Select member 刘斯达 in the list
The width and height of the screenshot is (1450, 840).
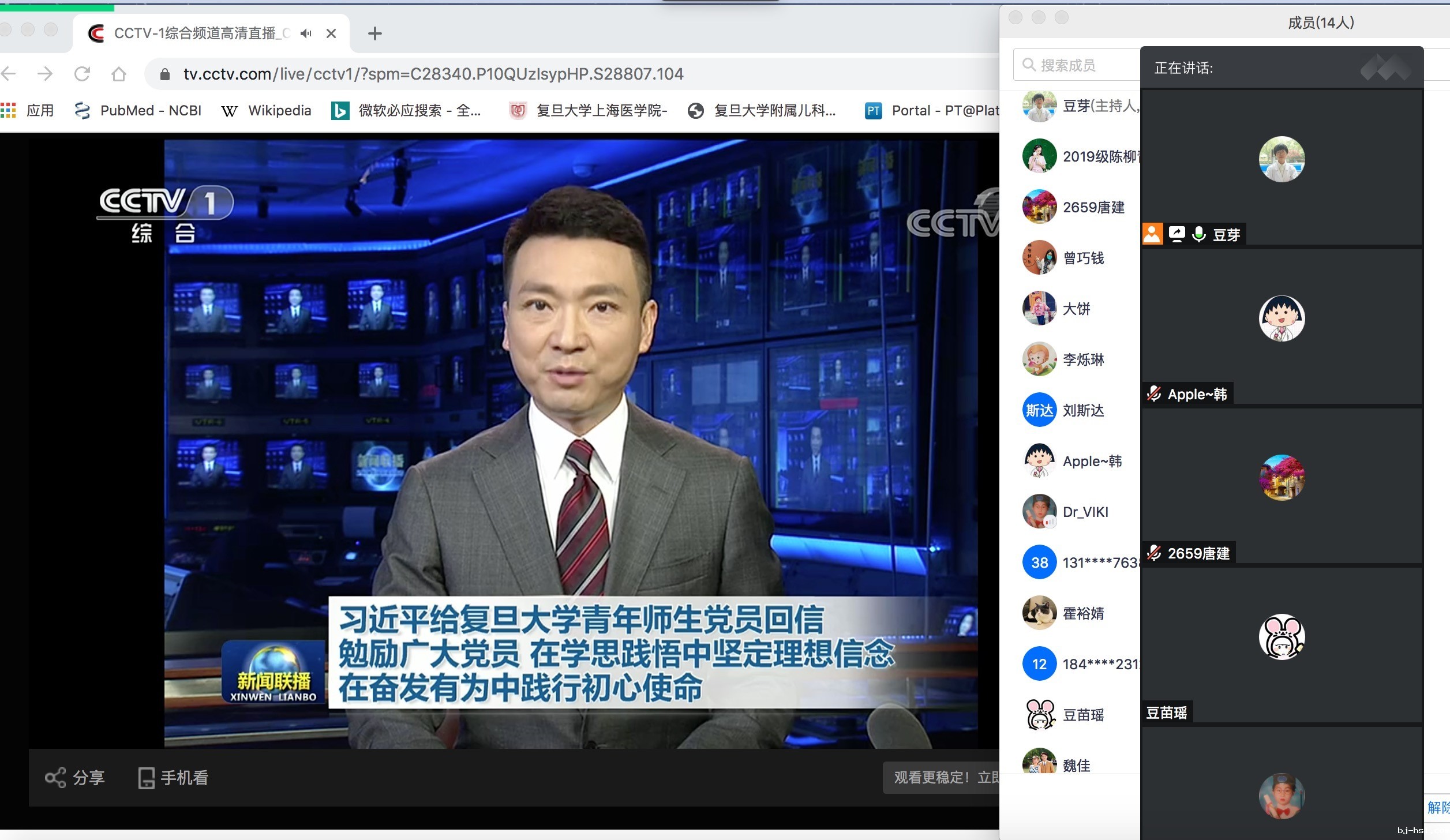pos(1082,410)
